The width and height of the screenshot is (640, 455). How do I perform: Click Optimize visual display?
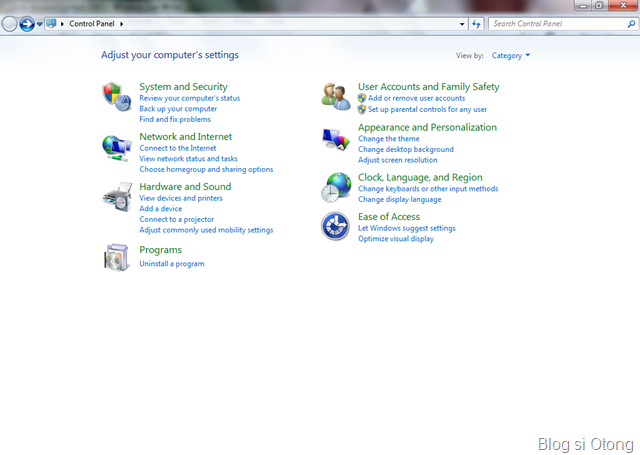(x=396, y=239)
